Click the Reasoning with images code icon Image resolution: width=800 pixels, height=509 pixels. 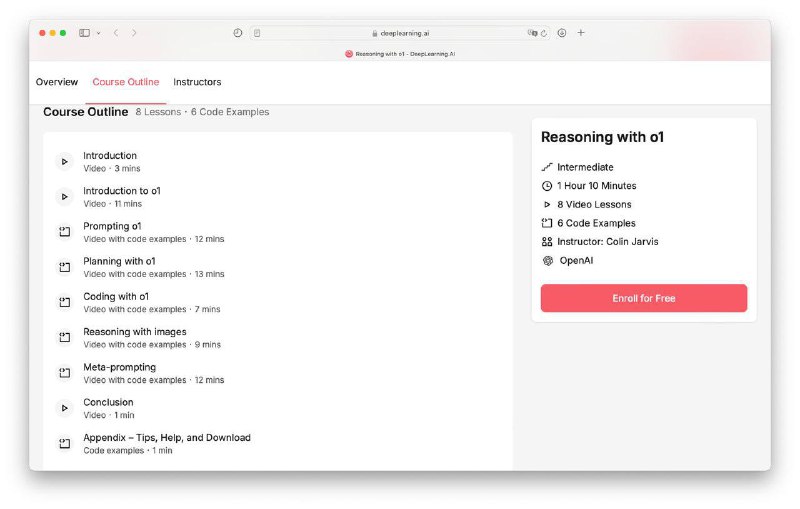click(x=64, y=338)
